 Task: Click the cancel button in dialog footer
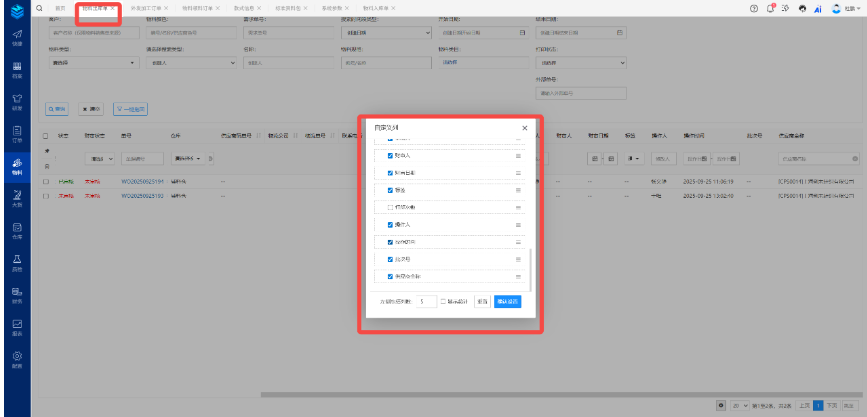coord(482,301)
